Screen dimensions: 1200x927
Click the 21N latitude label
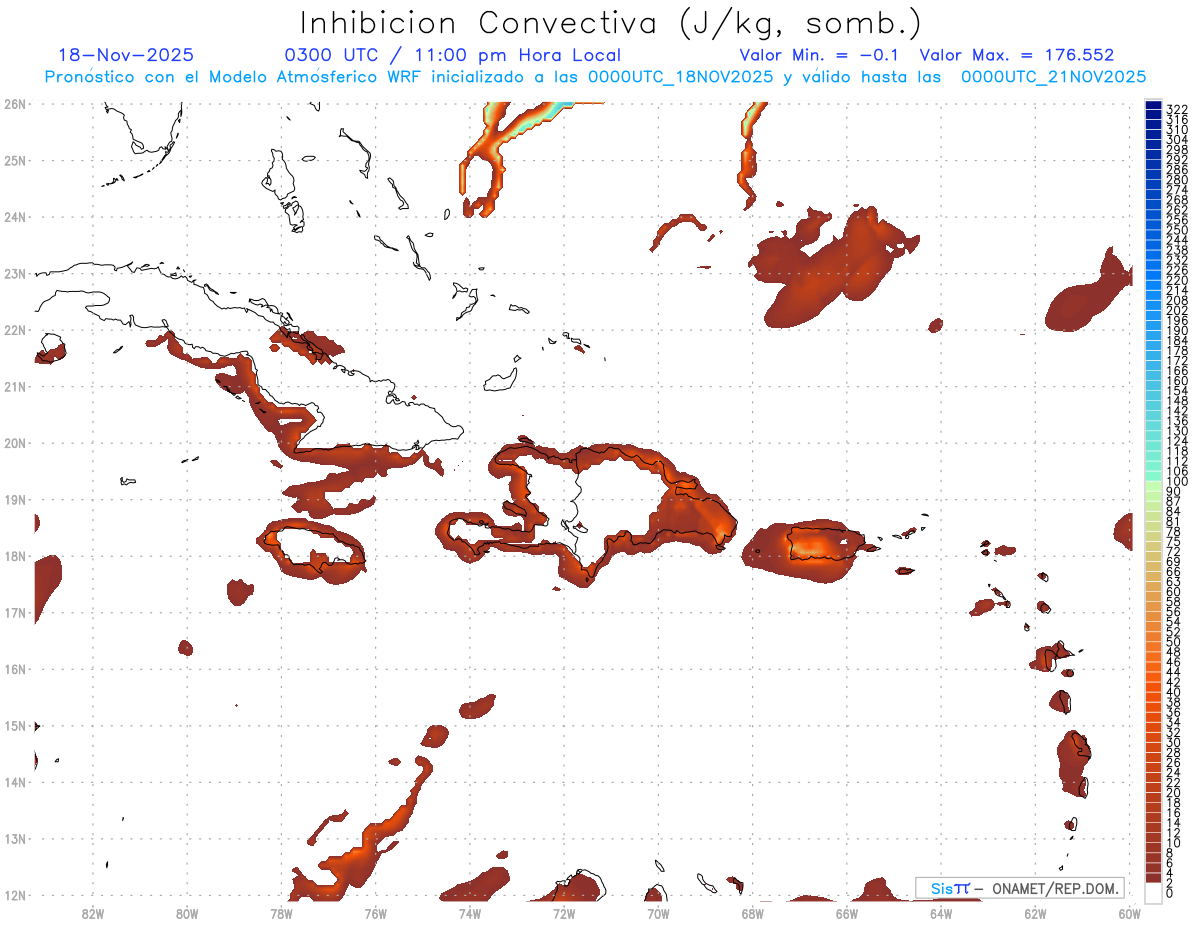click(x=15, y=386)
